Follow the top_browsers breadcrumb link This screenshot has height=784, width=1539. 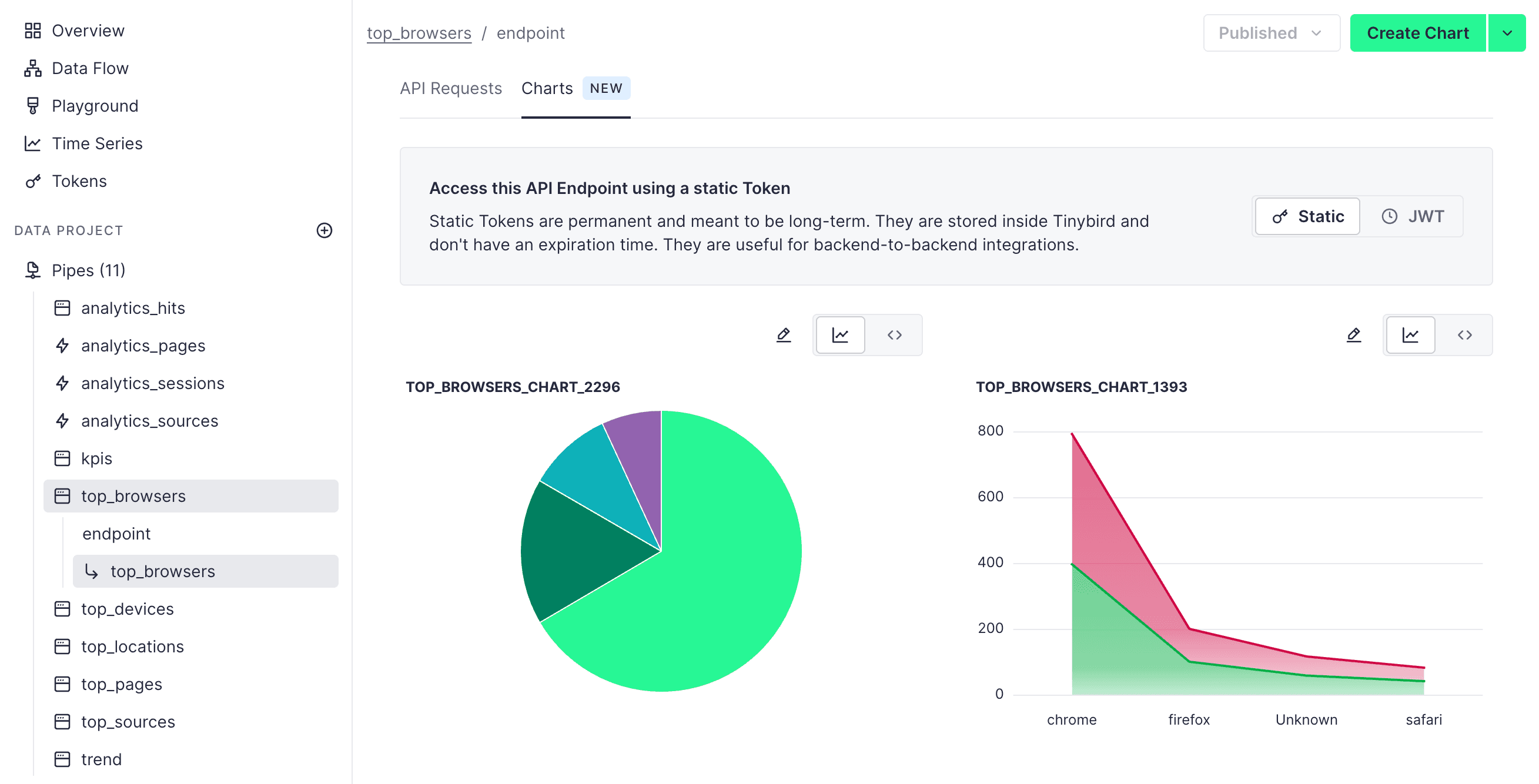point(419,33)
